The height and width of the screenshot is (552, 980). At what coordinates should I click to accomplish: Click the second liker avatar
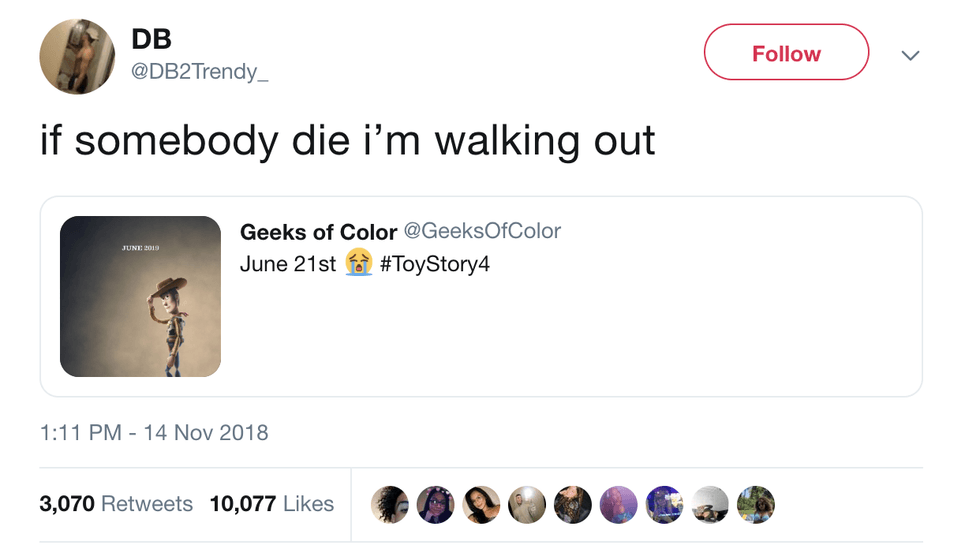(x=434, y=504)
